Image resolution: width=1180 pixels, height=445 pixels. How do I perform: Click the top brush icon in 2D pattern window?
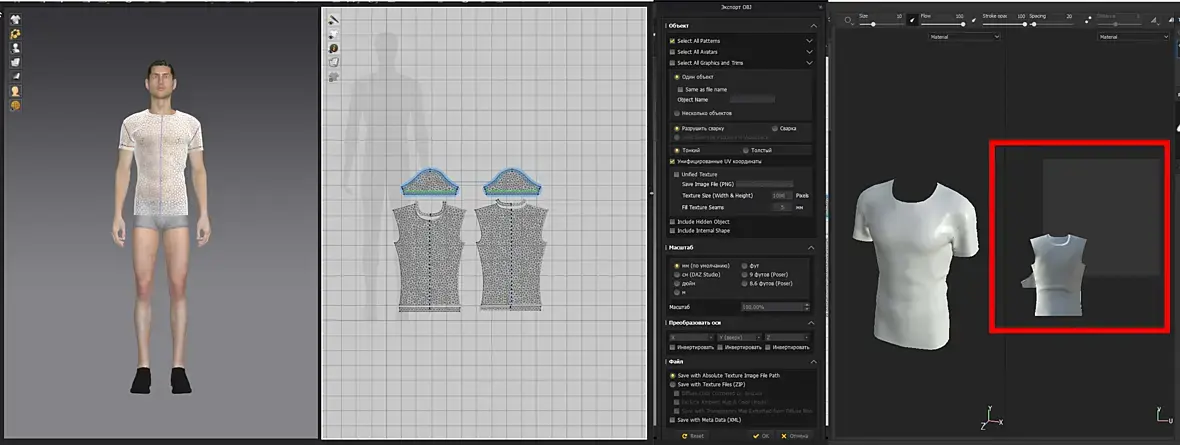(333, 20)
